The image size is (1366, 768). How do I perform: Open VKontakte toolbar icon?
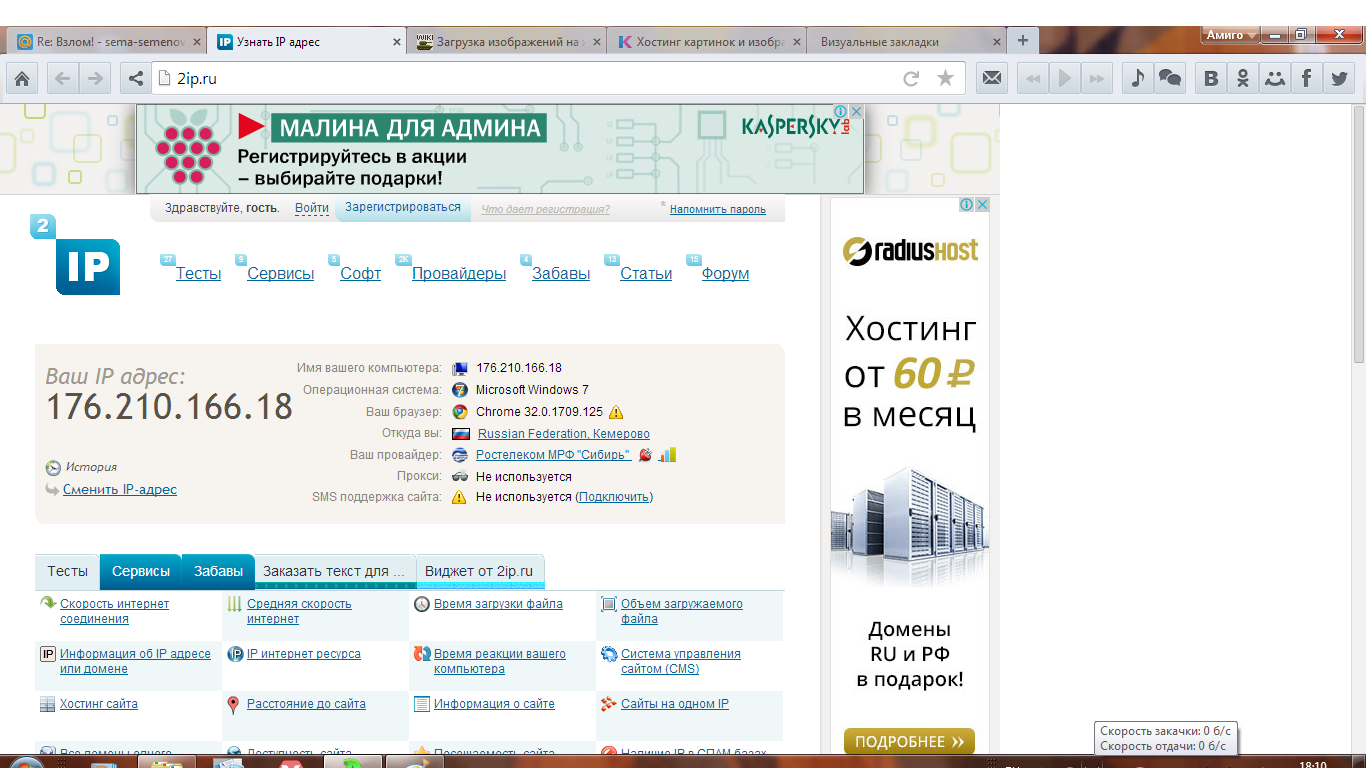tap(1211, 78)
